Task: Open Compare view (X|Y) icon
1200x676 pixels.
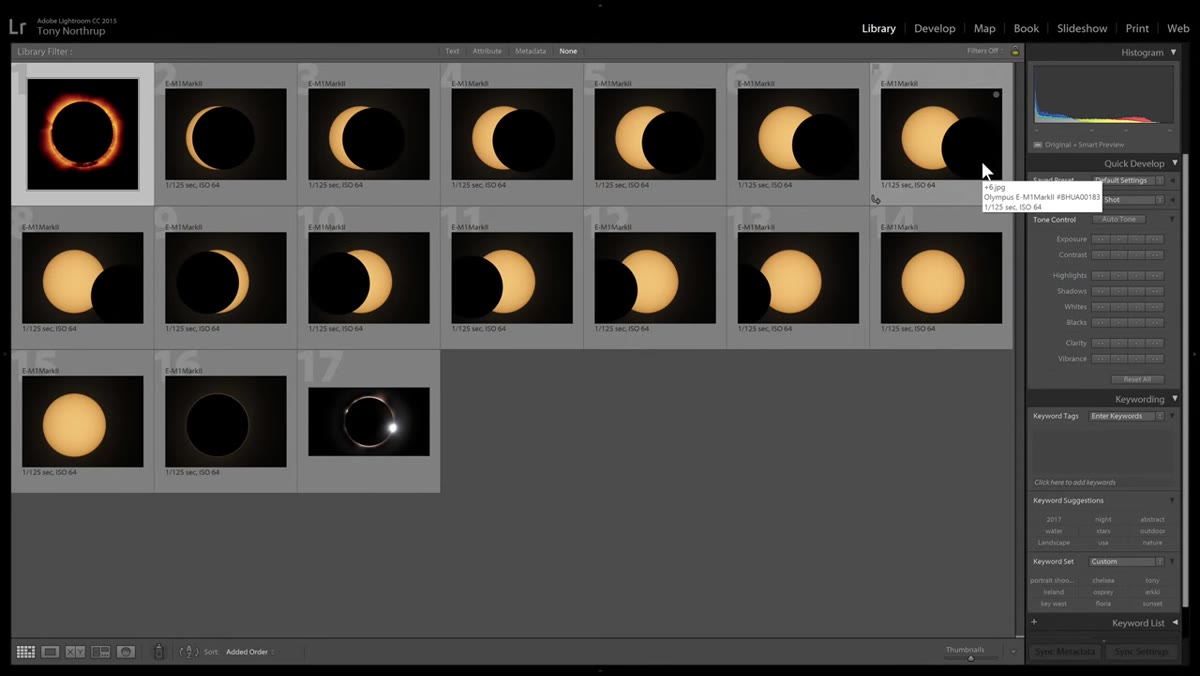Action: 76,652
